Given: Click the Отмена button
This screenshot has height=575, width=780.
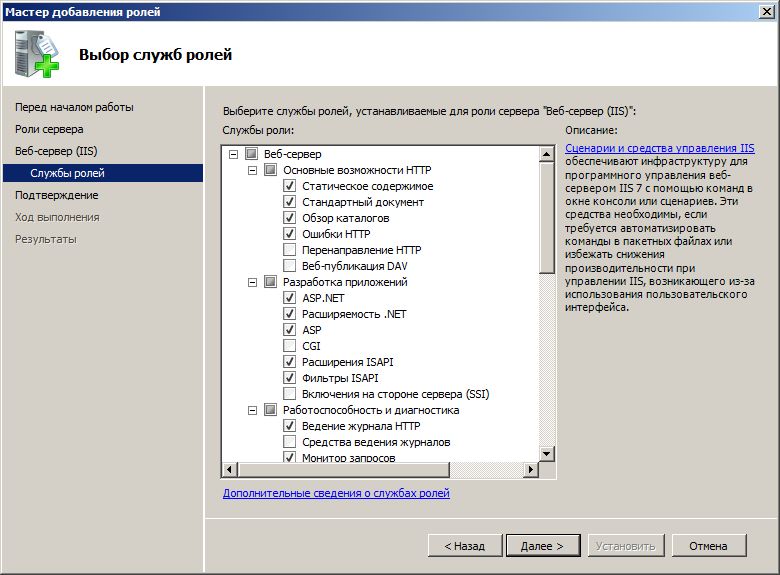Looking at the screenshot, I should click(x=708, y=546).
